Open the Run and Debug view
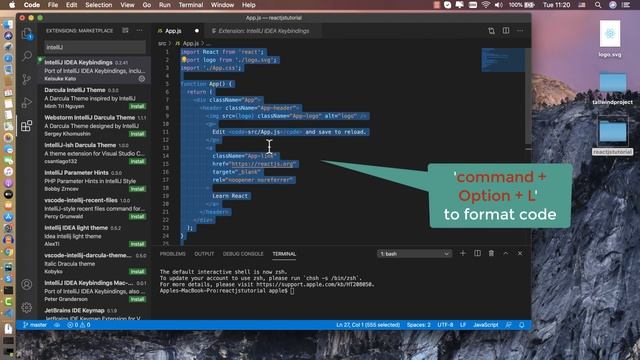This screenshot has height=360, width=640. pos(27,102)
